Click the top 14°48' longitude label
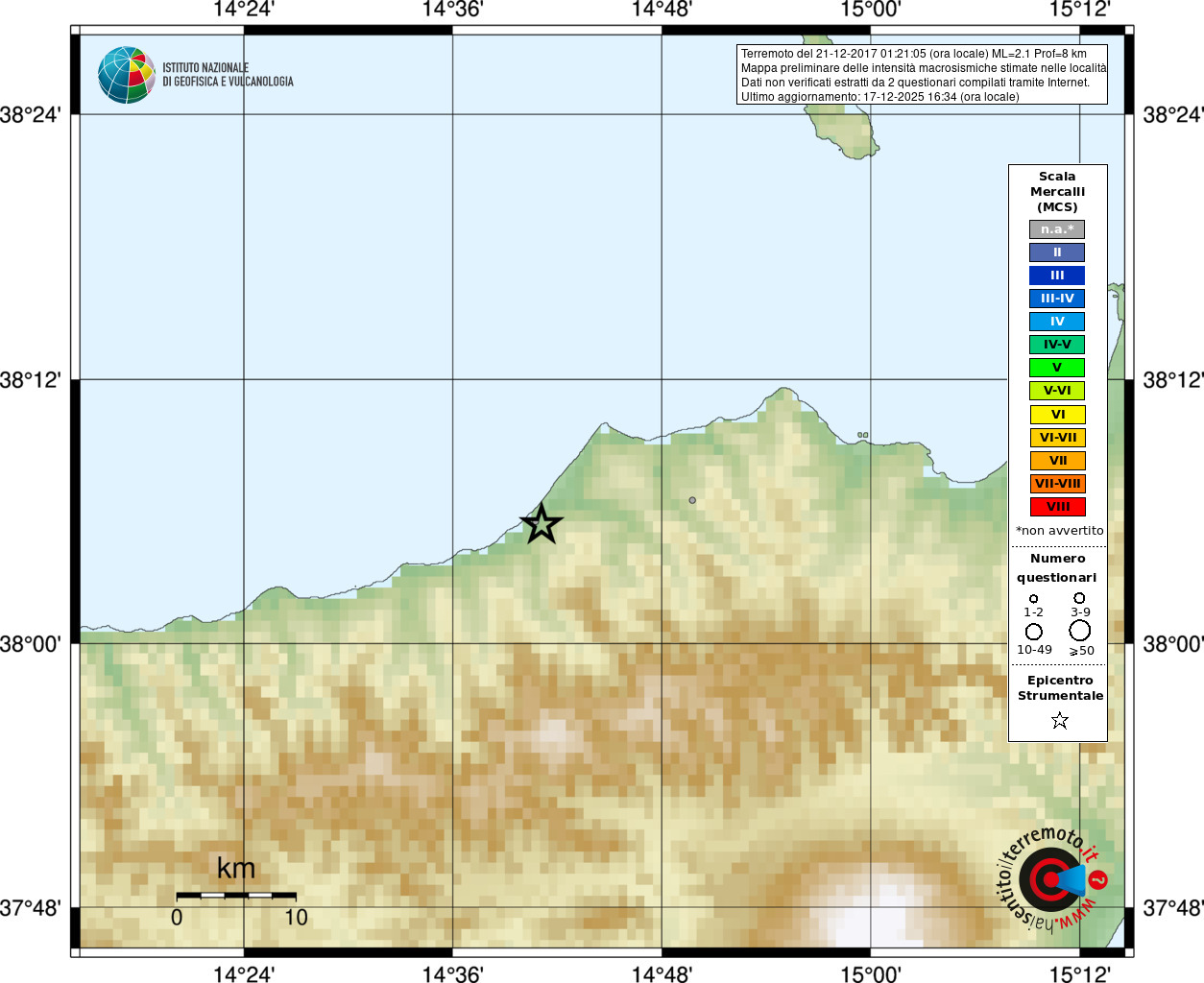This screenshot has width=1204, height=983. 662,10
